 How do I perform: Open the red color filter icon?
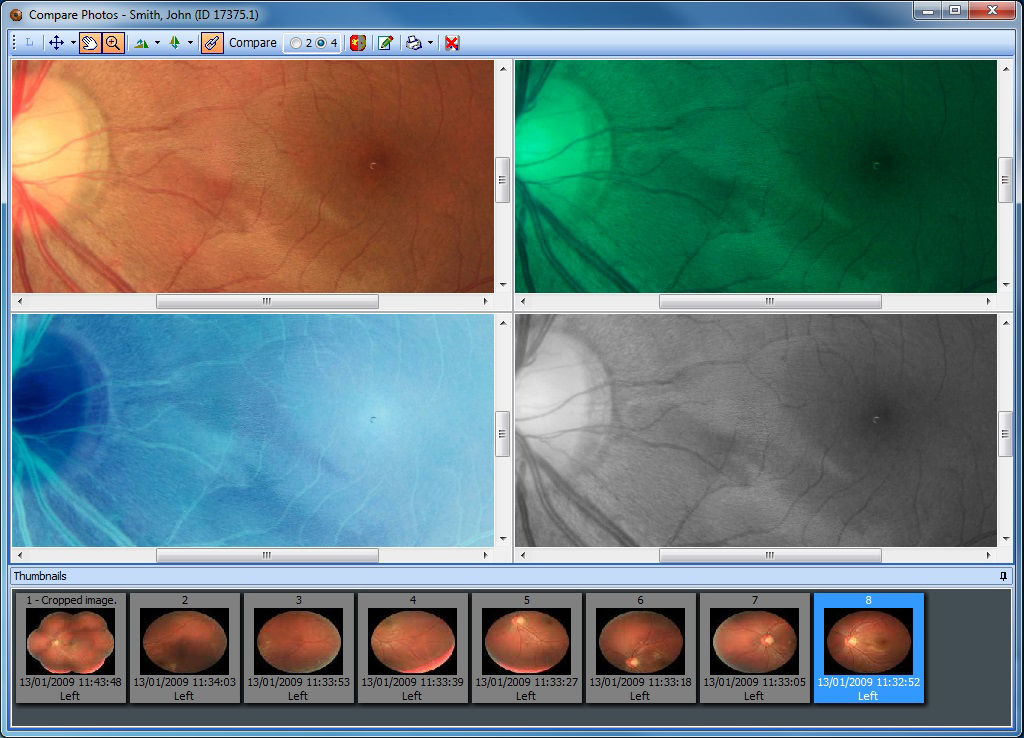(358, 43)
